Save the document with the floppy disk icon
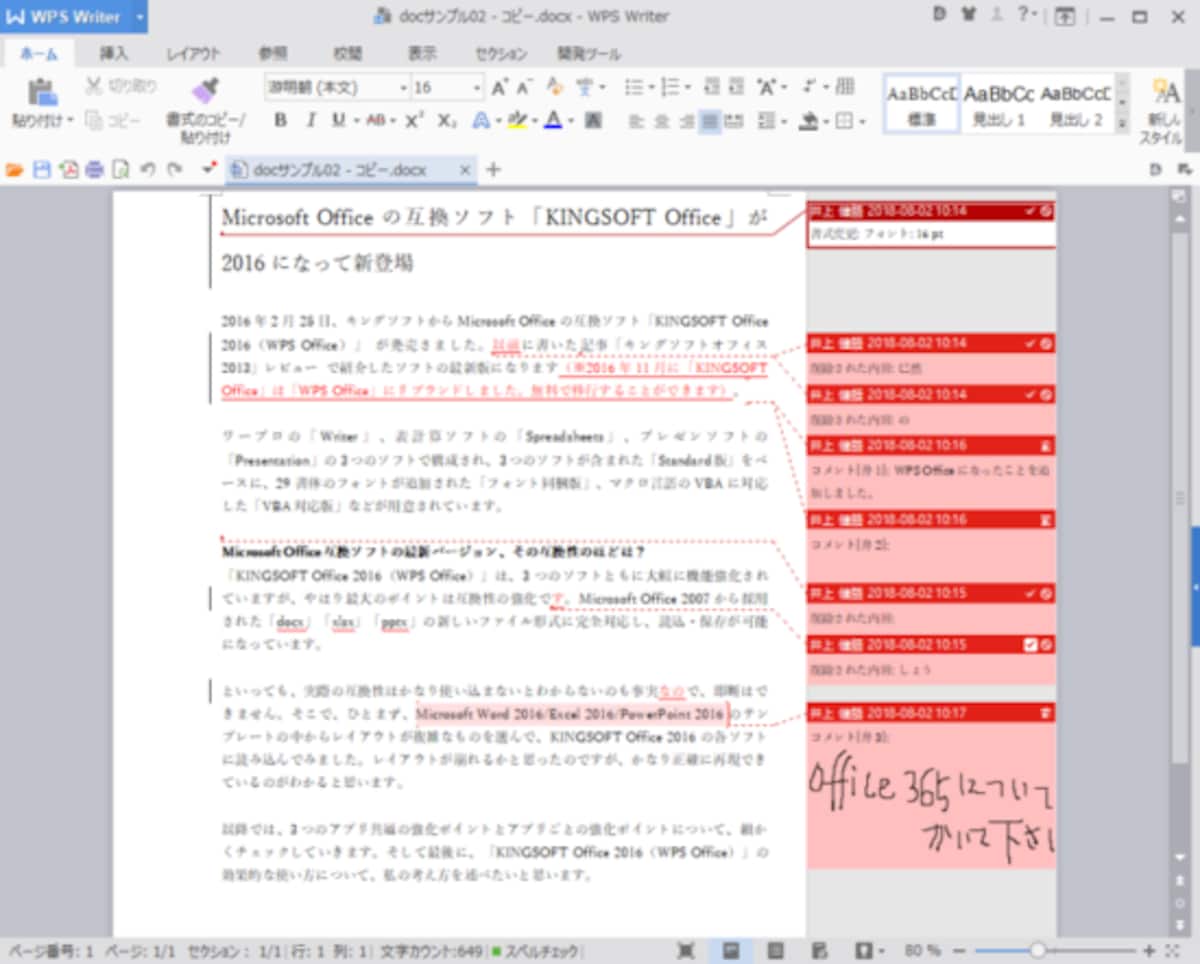 click(42, 170)
